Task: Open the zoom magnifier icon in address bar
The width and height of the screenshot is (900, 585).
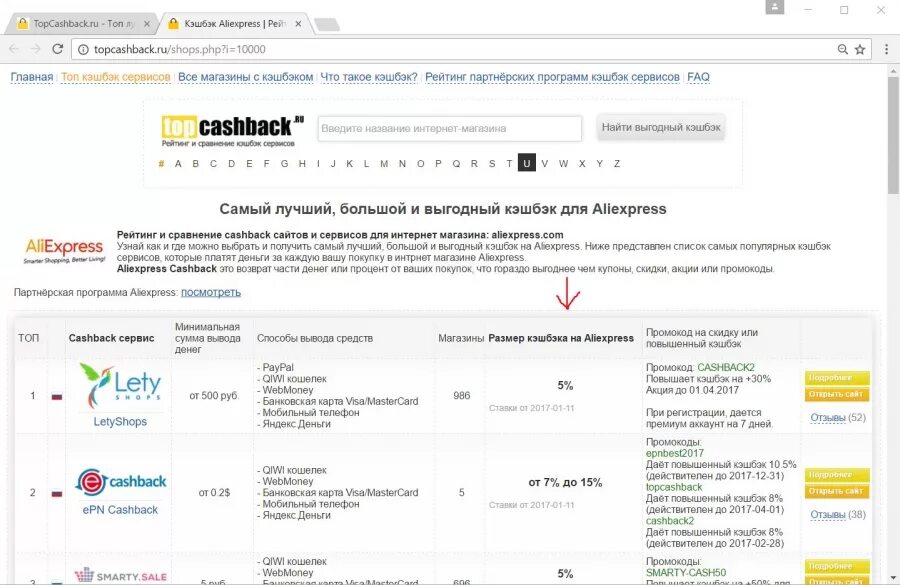Action: click(x=843, y=49)
